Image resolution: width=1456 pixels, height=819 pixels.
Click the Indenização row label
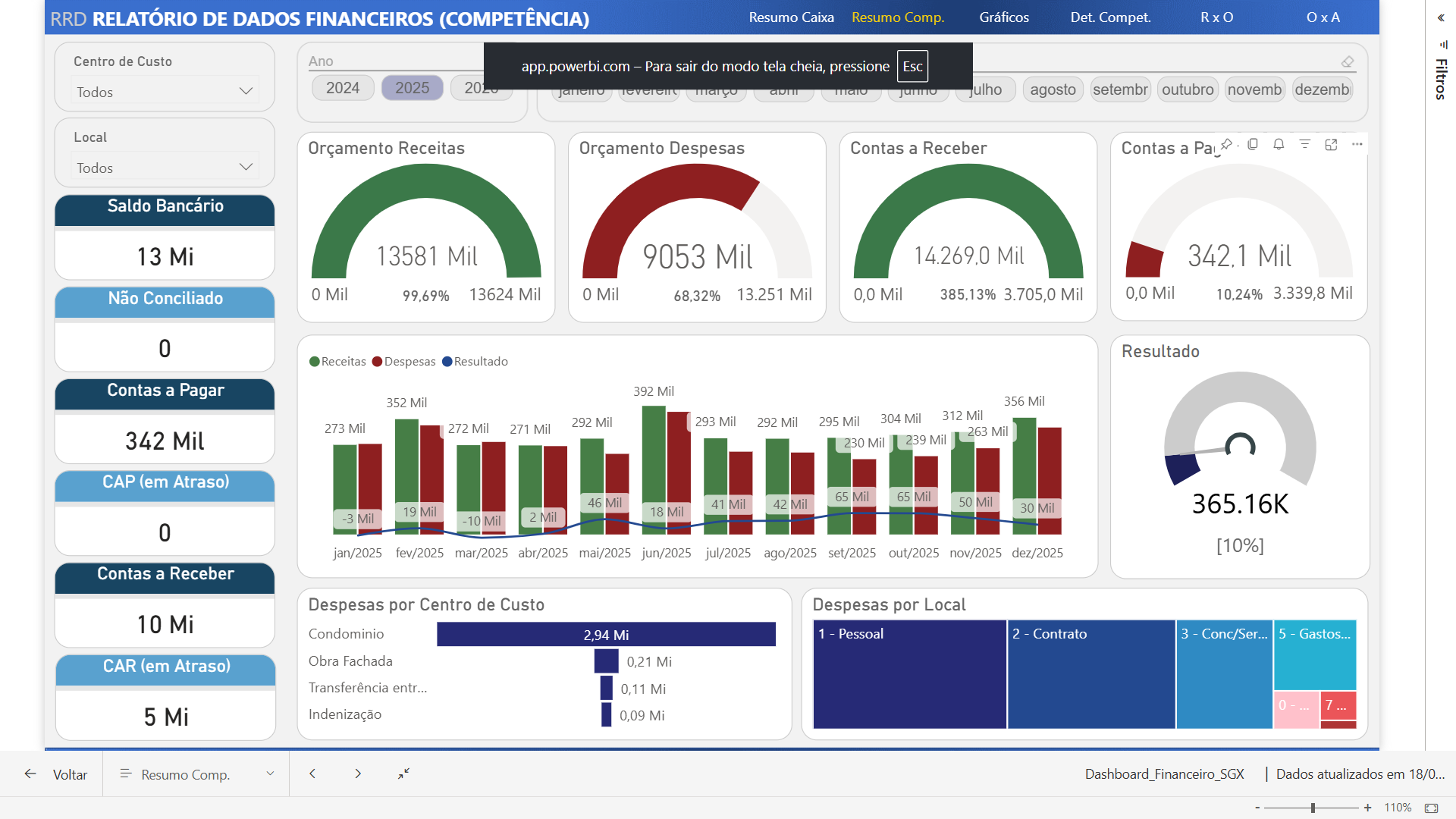tap(345, 714)
